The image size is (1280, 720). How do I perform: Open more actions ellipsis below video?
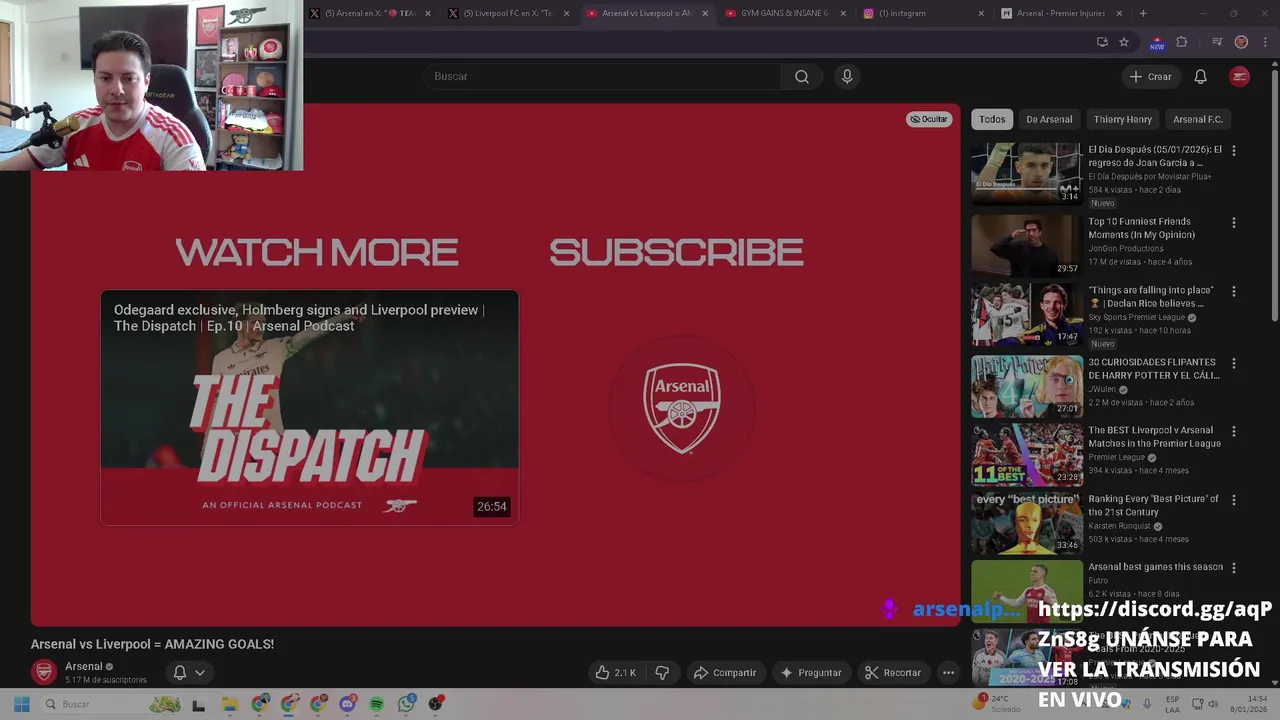948,673
